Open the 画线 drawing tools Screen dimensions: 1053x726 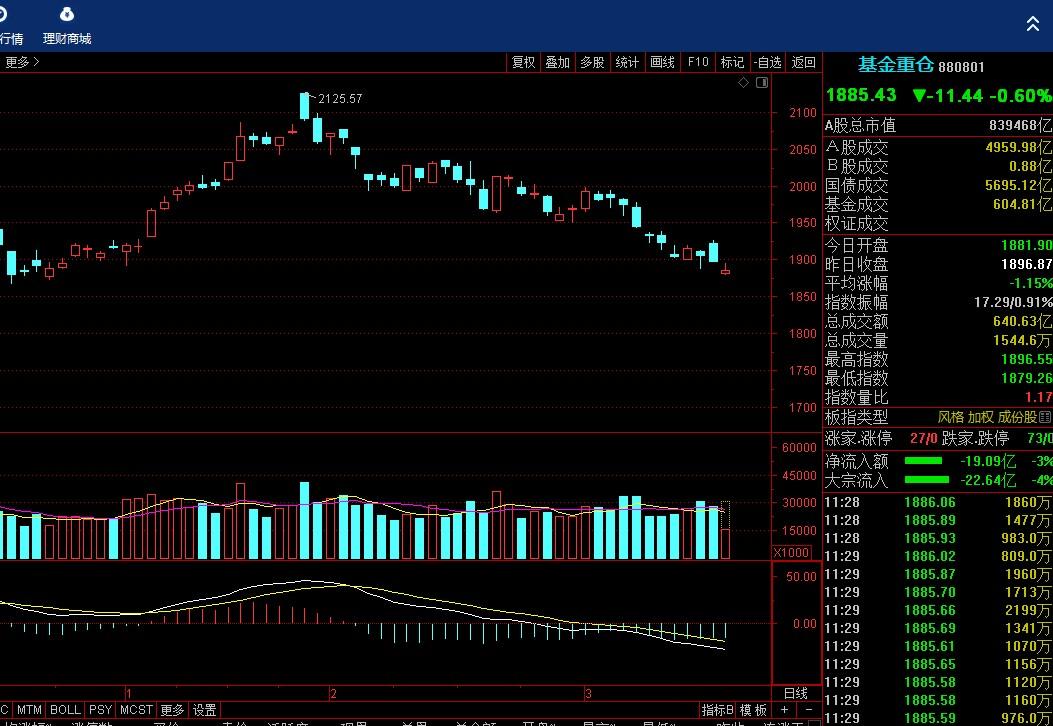[x=662, y=62]
